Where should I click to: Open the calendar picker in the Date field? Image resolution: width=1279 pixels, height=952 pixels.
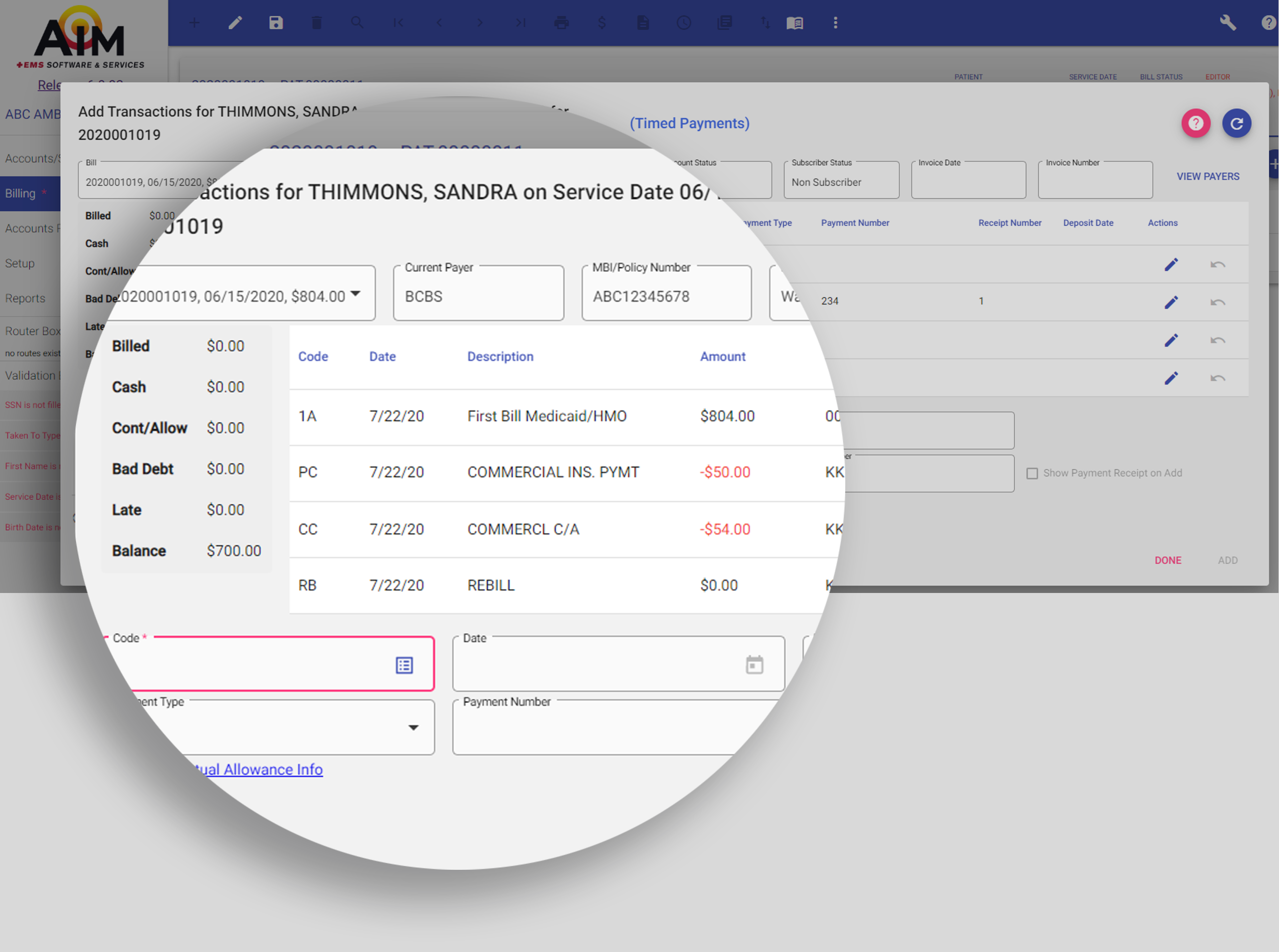(x=754, y=665)
